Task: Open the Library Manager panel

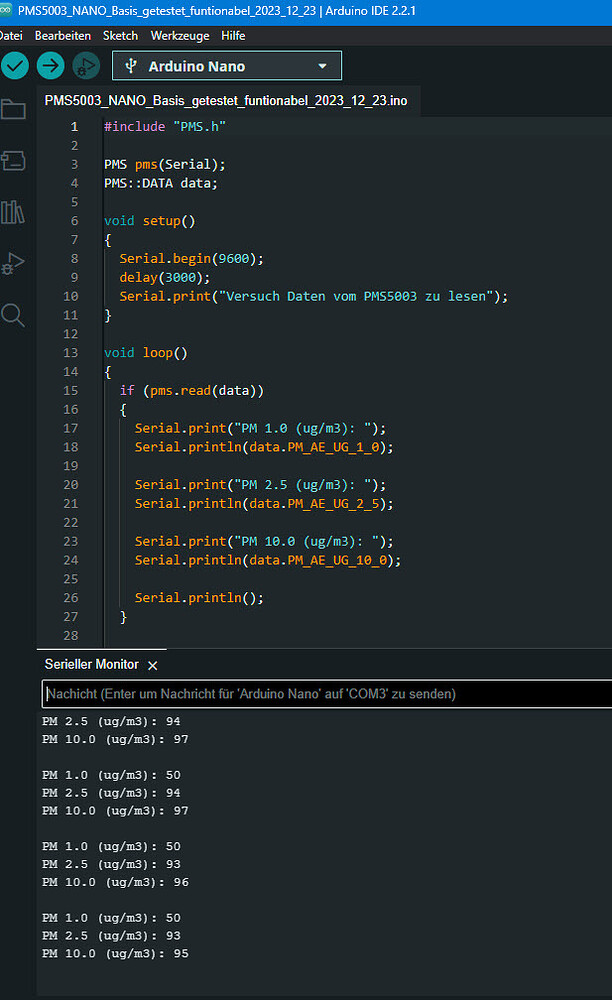Action: (x=13, y=212)
